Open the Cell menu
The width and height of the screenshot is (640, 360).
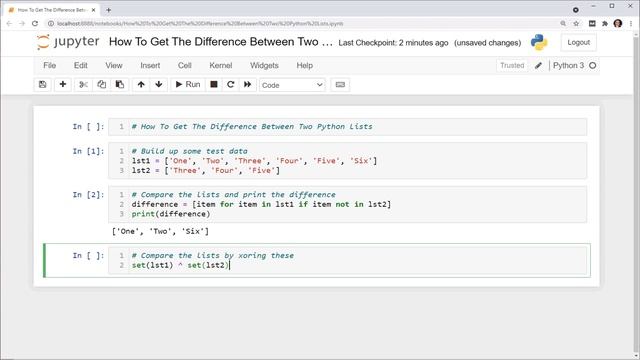(184, 65)
